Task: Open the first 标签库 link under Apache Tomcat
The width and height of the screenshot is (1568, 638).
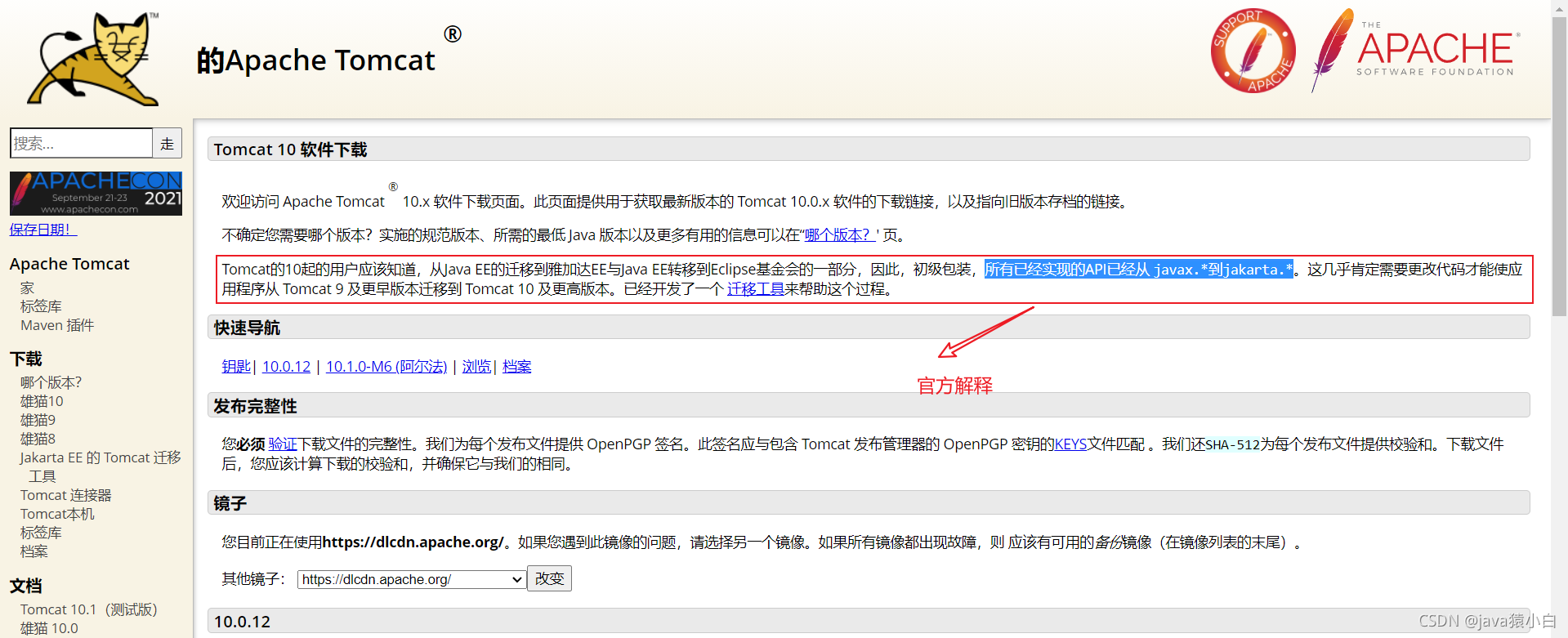Action: tap(41, 306)
